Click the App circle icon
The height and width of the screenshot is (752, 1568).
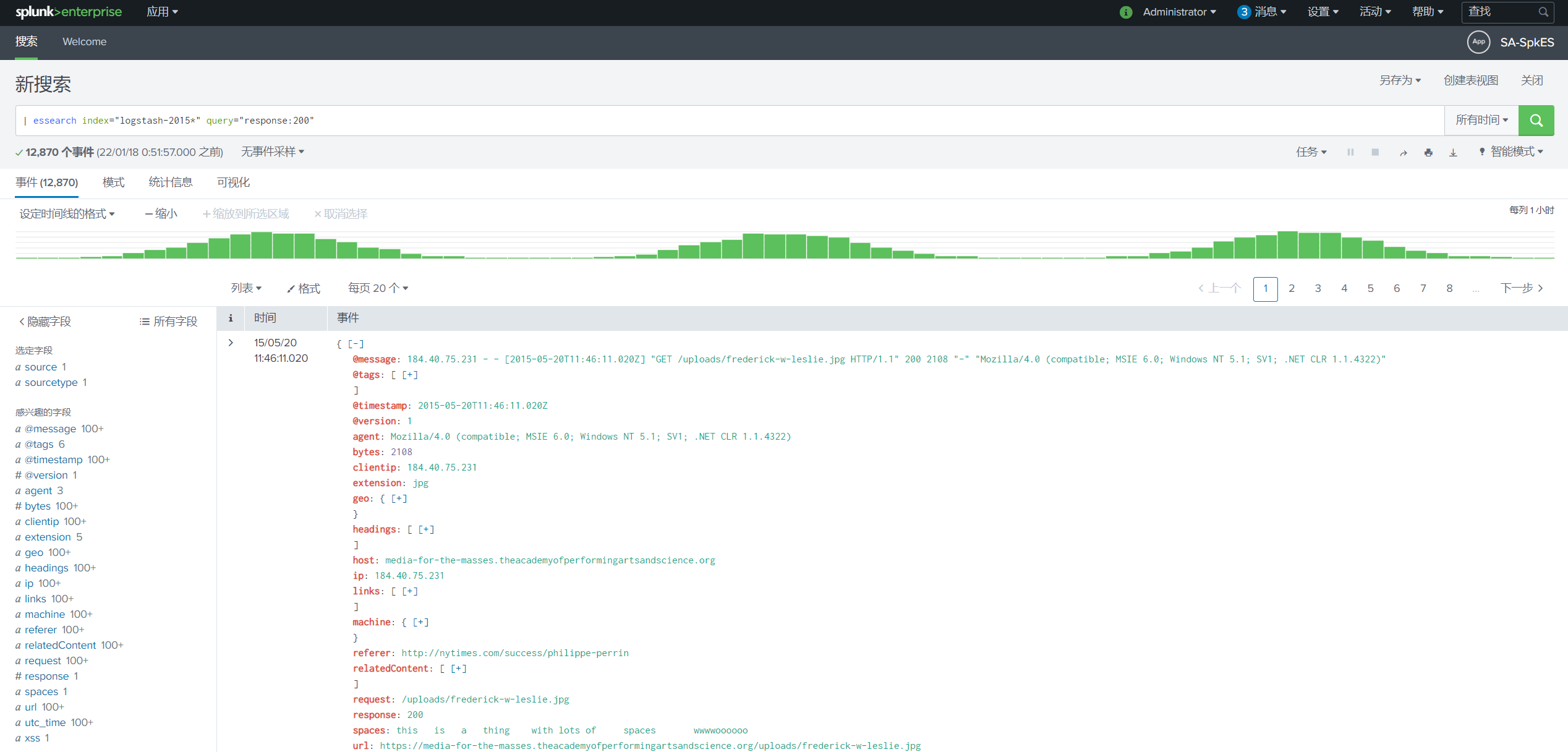click(x=1478, y=42)
